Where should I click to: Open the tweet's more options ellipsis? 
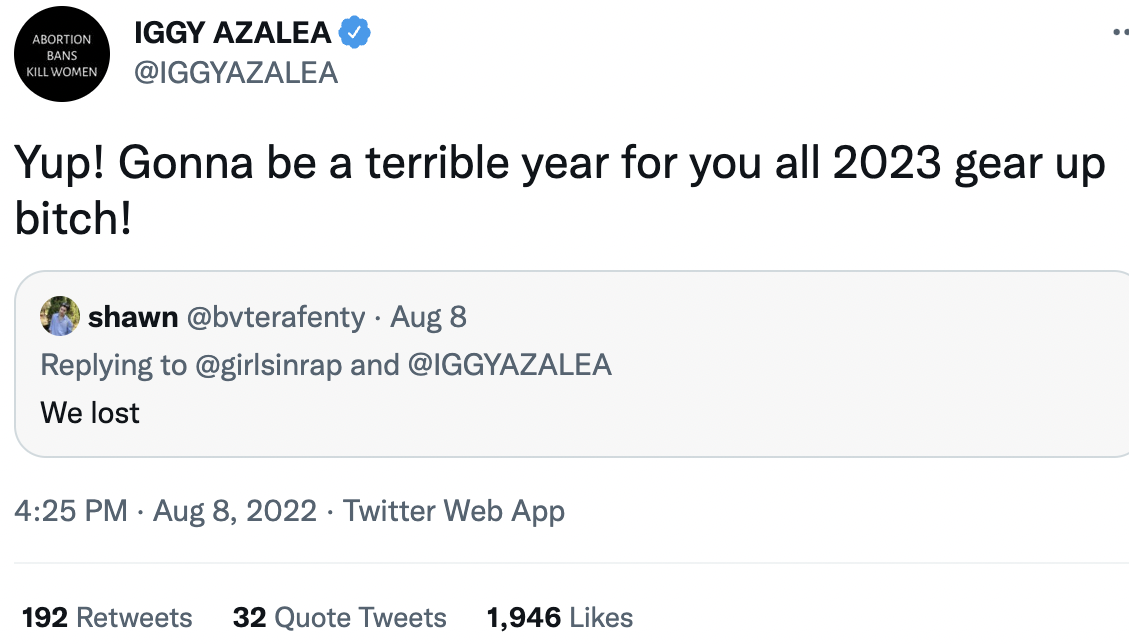coord(1120,32)
